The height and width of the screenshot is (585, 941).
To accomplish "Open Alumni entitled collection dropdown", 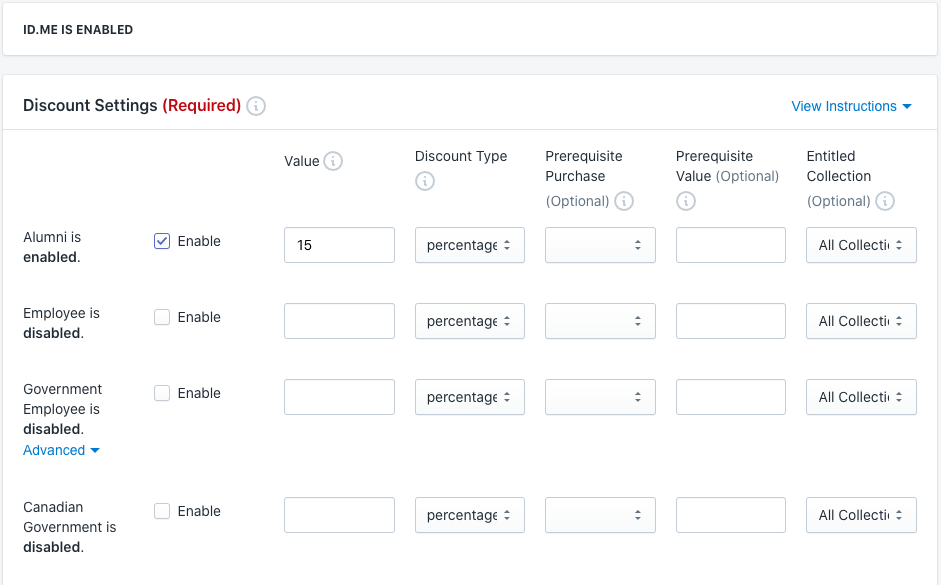I will tap(861, 245).
